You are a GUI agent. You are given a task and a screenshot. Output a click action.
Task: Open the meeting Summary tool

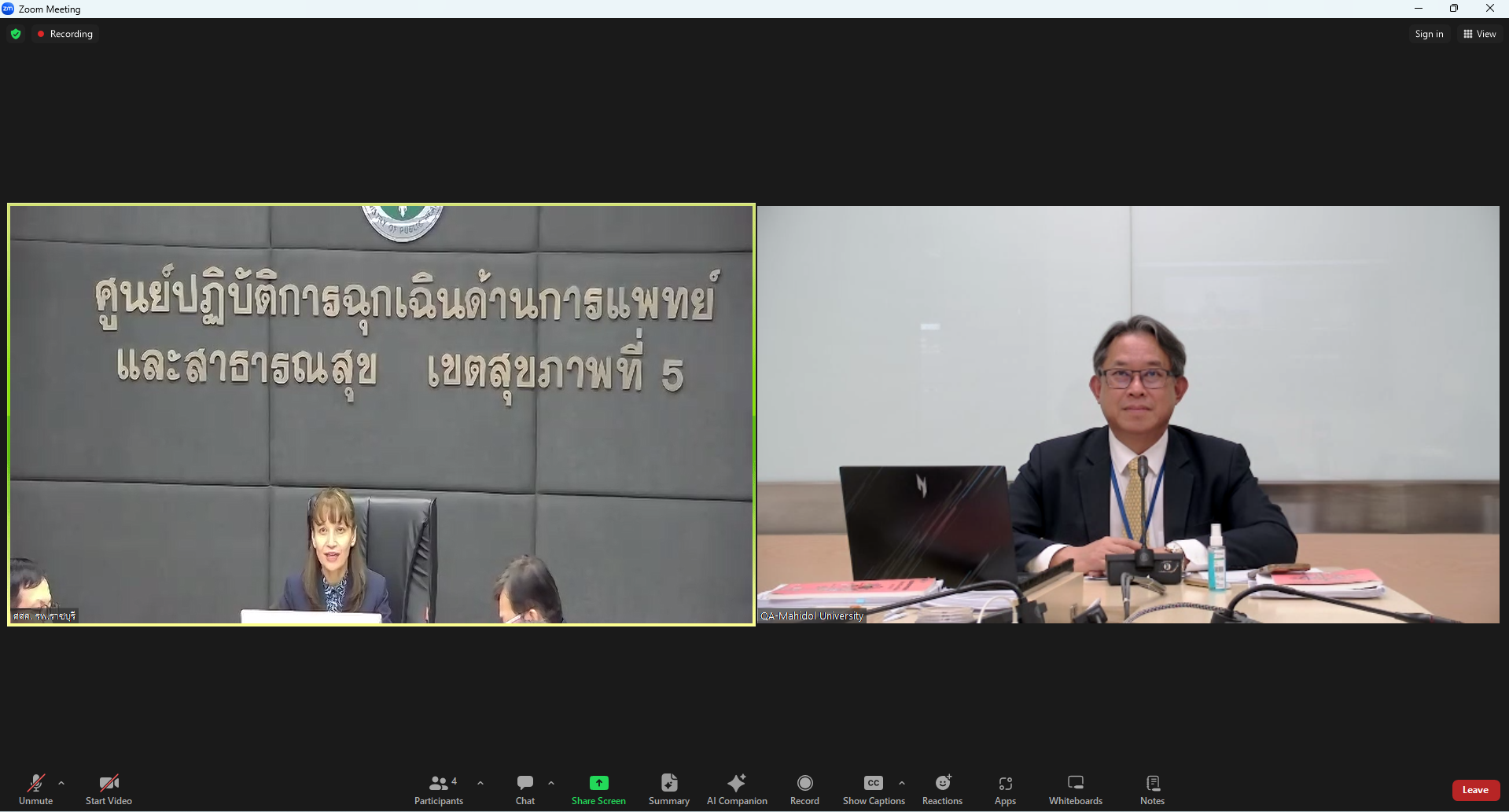point(668,789)
